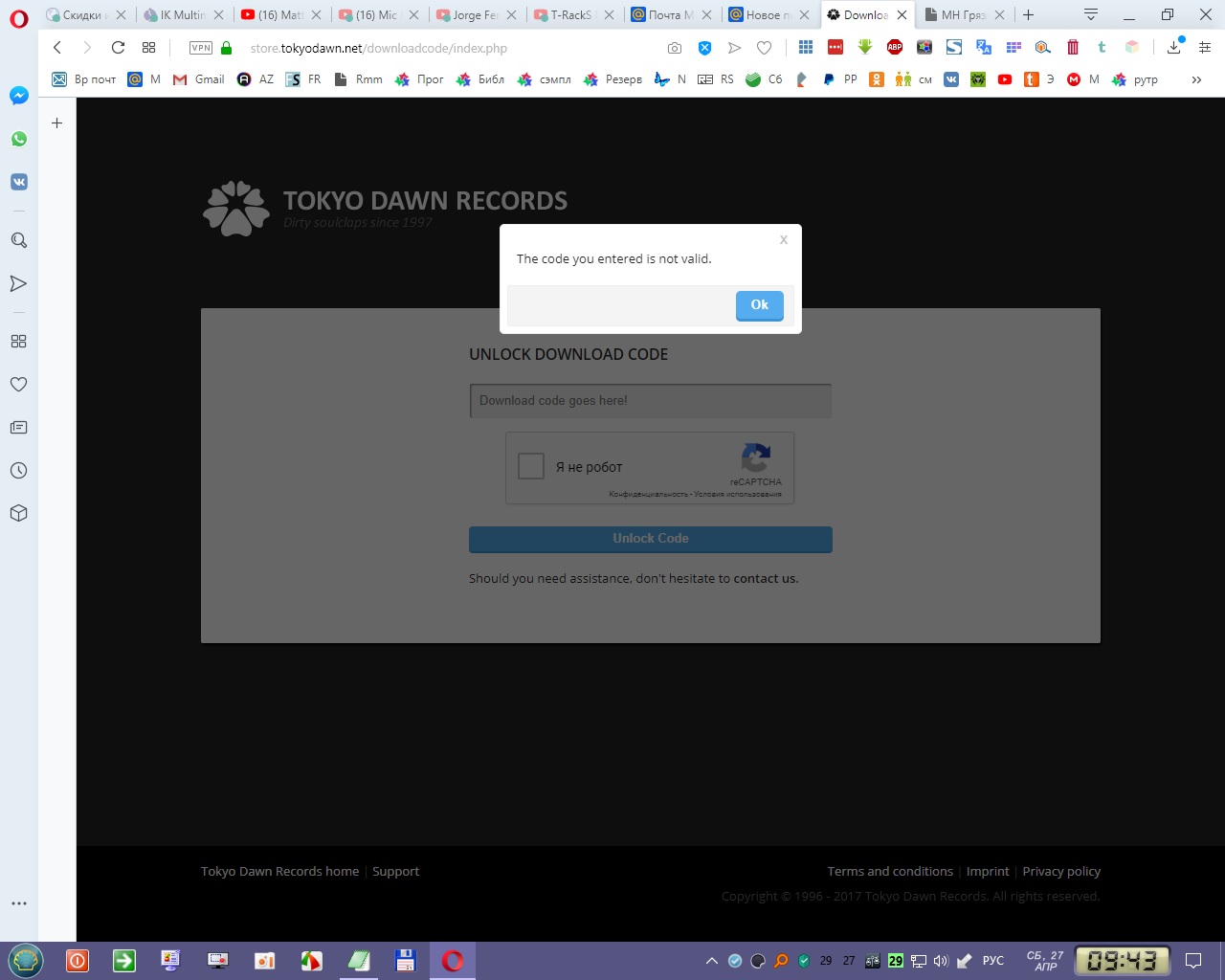The height and width of the screenshot is (980, 1225).
Task: Open the taskbar volume speaker icon
Action: (x=941, y=961)
